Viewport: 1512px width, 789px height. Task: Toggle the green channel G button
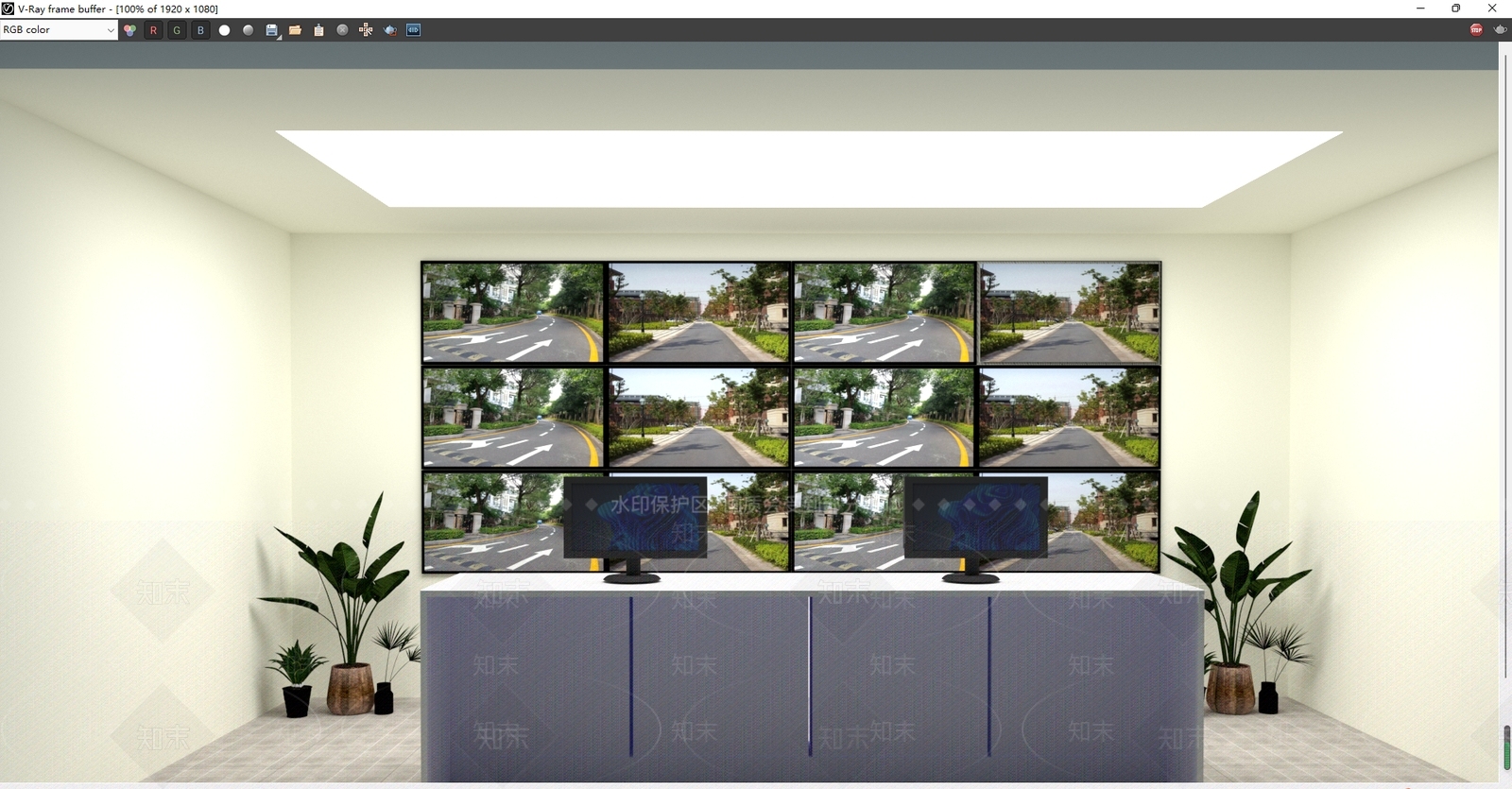(x=177, y=30)
